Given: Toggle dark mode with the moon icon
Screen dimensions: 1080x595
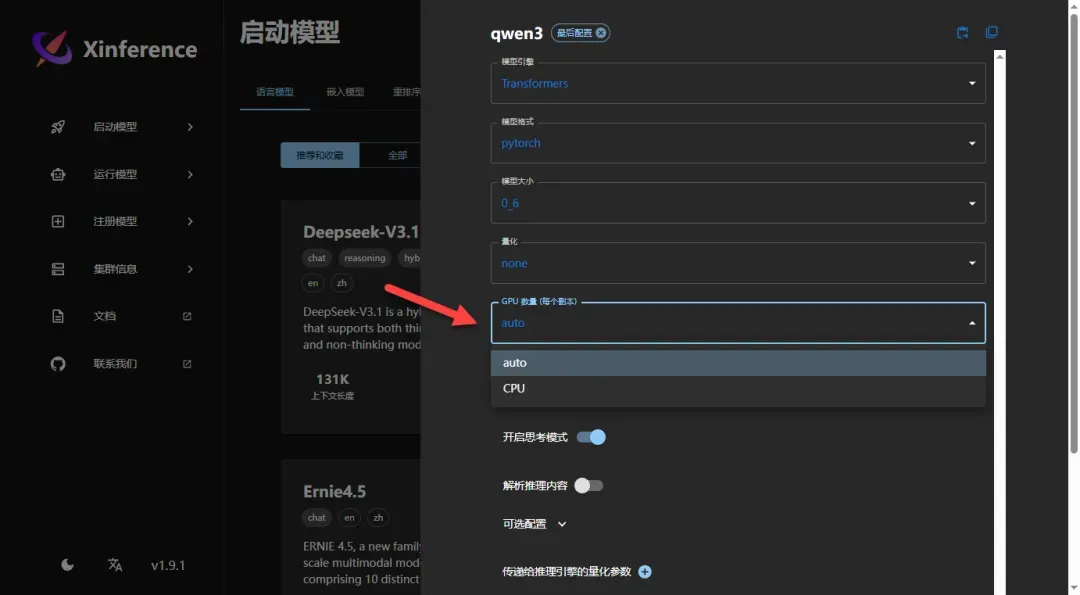Looking at the screenshot, I should (67, 565).
